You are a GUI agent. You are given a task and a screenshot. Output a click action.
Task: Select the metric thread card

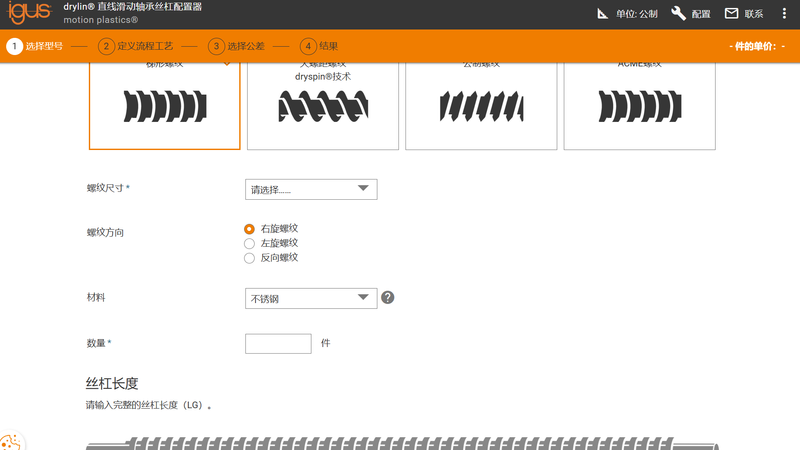(x=481, y=106)
